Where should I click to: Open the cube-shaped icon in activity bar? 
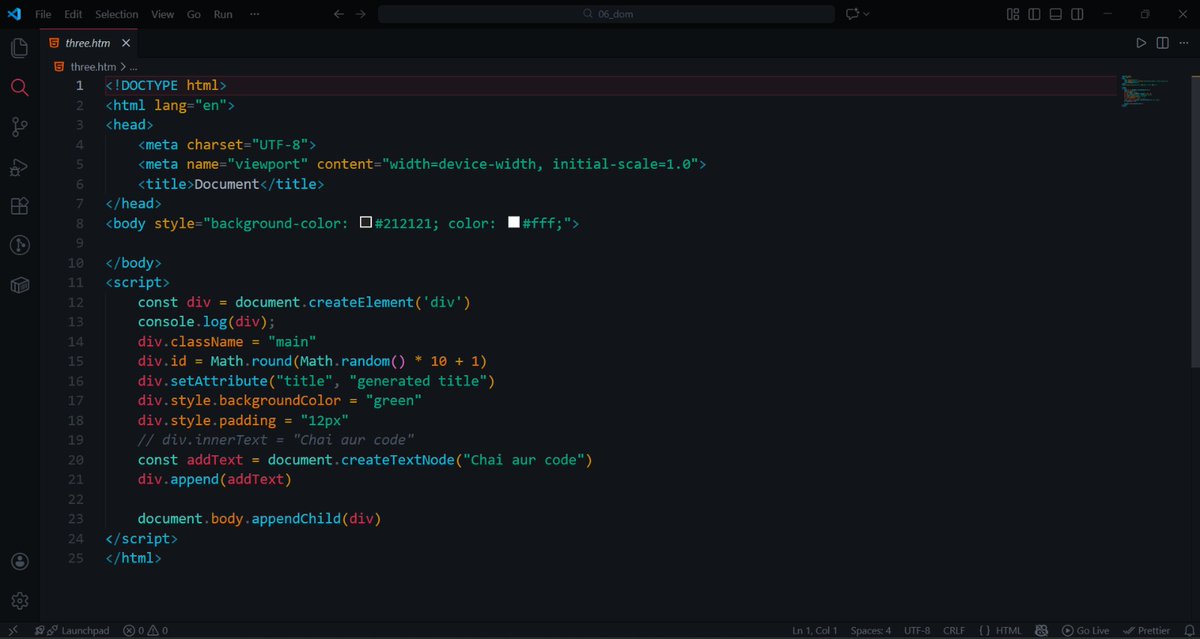pyautogui.click(x=19, y=285)
